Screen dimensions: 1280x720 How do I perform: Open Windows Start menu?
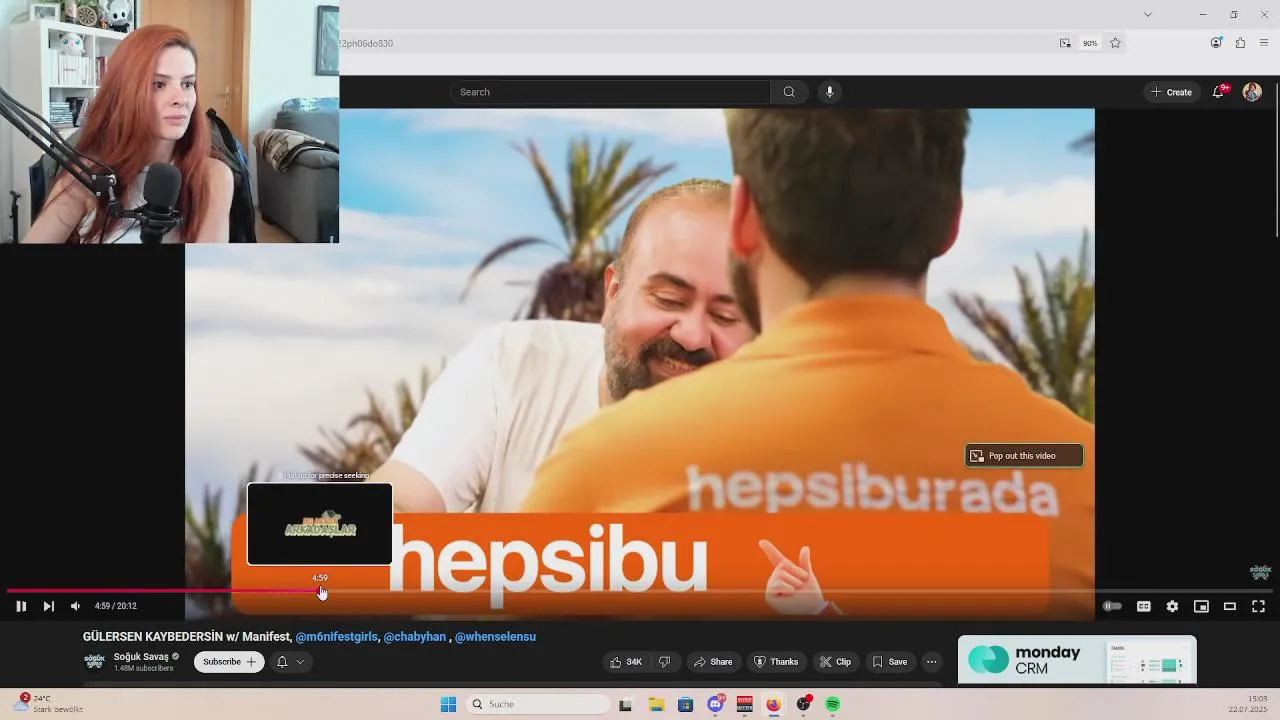click(448, 705)
